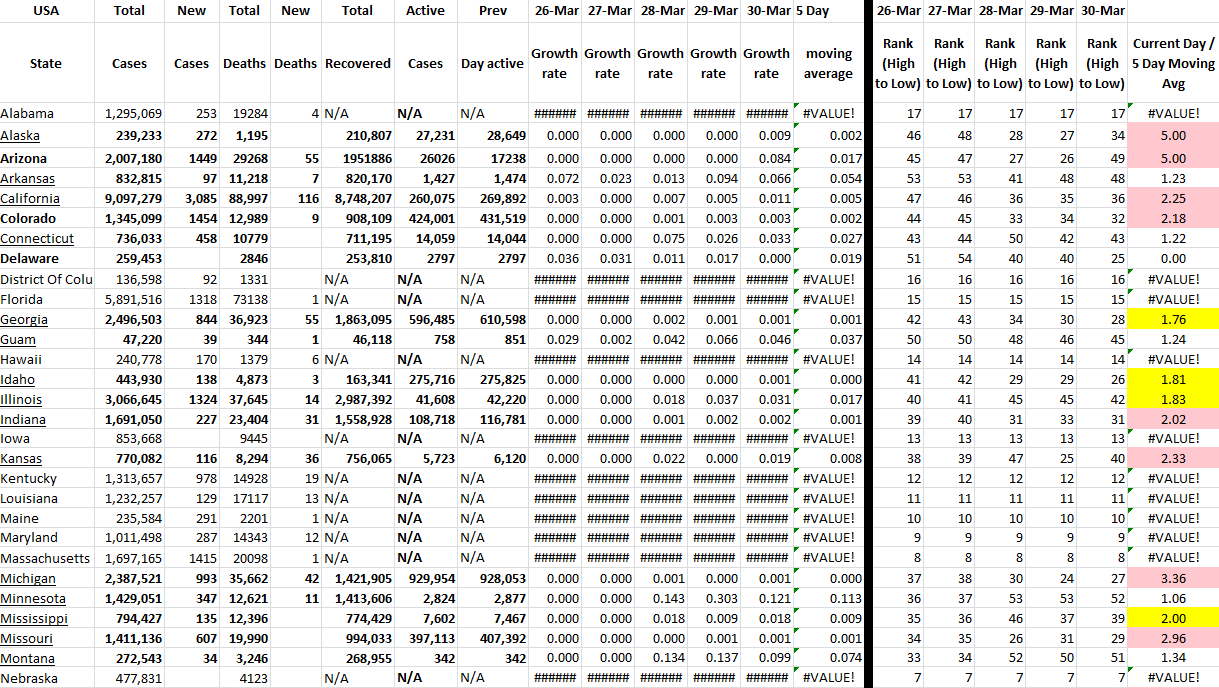Viewport: 1219px width, 688px height.
Task: Click the yellow 2.00 Mississippi cell
Action: coord(1173,619)
